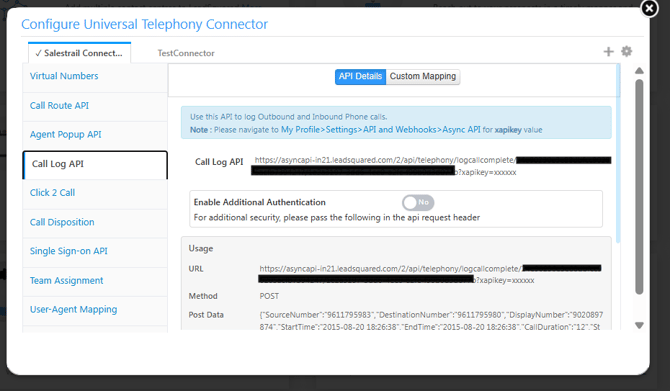Open connector settings gear icon

626,51
